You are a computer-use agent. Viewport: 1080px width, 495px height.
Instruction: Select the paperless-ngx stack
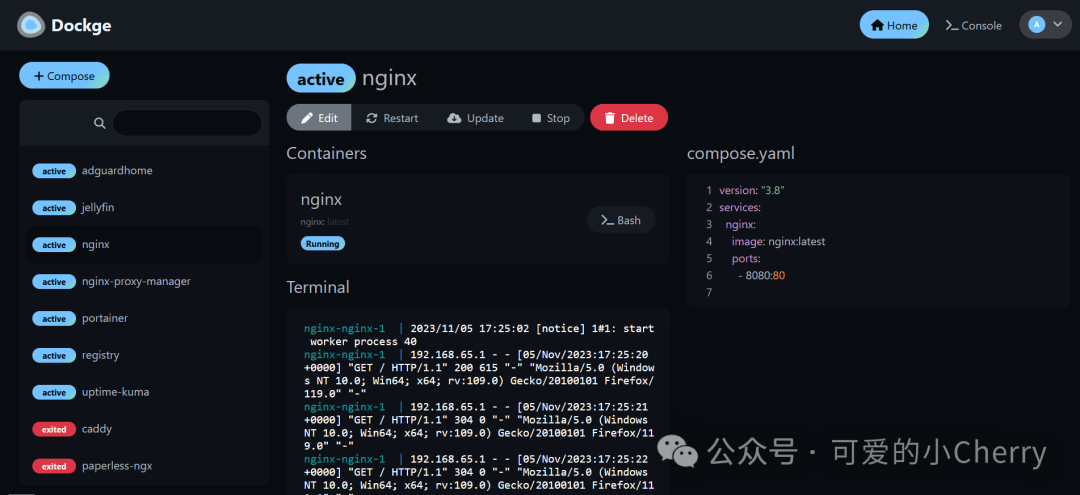(x=144, y=466)
